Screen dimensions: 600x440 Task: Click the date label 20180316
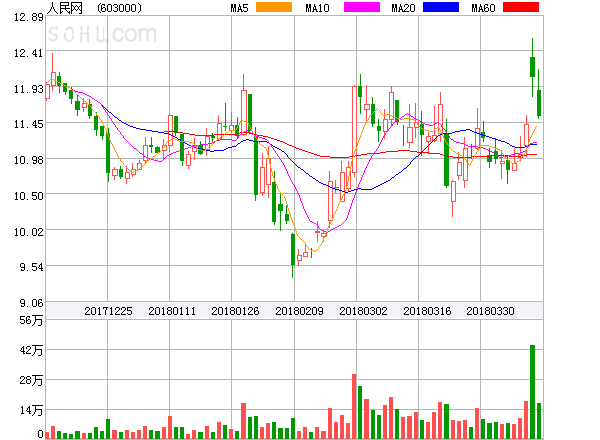(x=427, y=311)
